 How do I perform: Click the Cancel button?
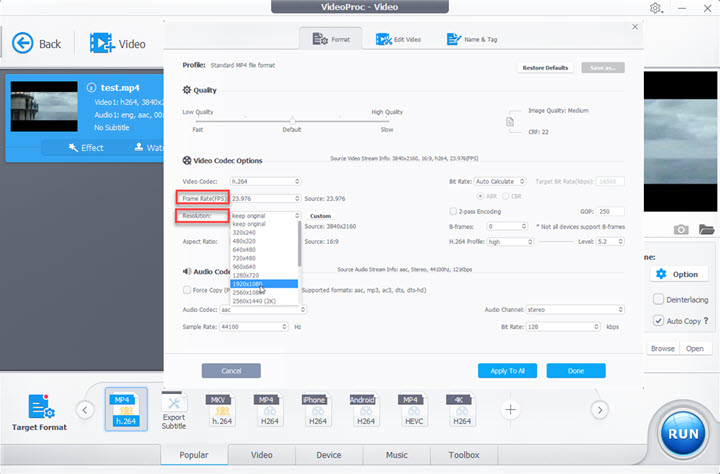coord(231,371)
